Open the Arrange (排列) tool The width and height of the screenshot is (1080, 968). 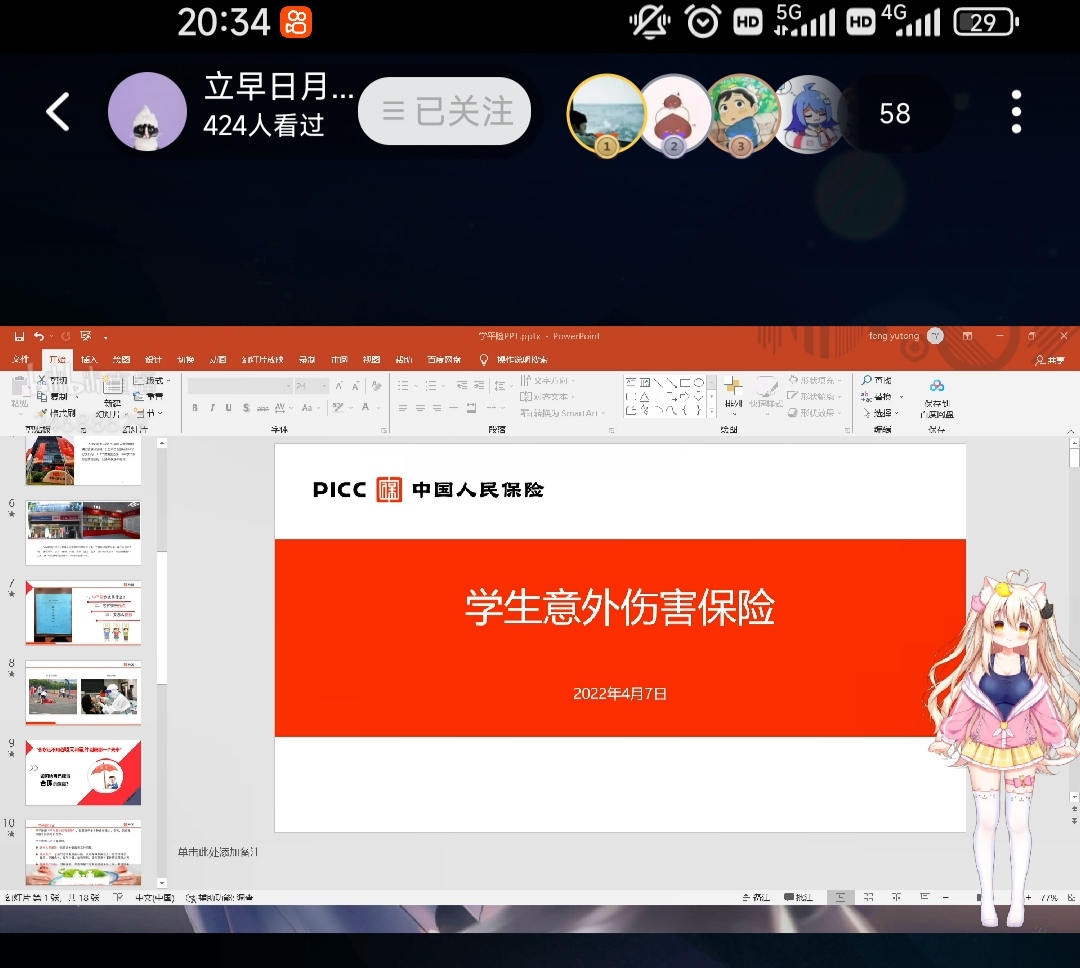[733, 390]
